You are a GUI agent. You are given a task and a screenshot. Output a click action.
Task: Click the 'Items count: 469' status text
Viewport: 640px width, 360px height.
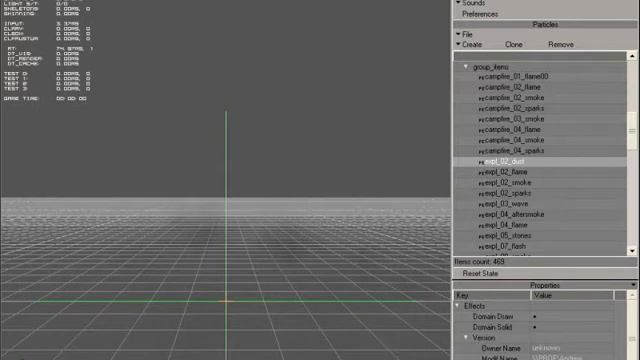coord(479,262)
